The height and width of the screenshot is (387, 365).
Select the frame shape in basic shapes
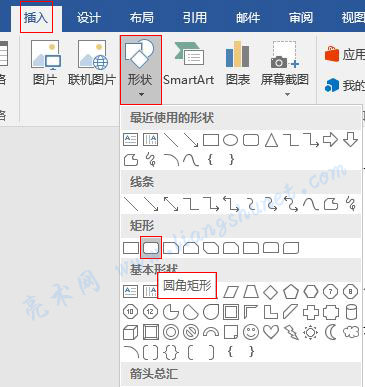pos(231,312)
